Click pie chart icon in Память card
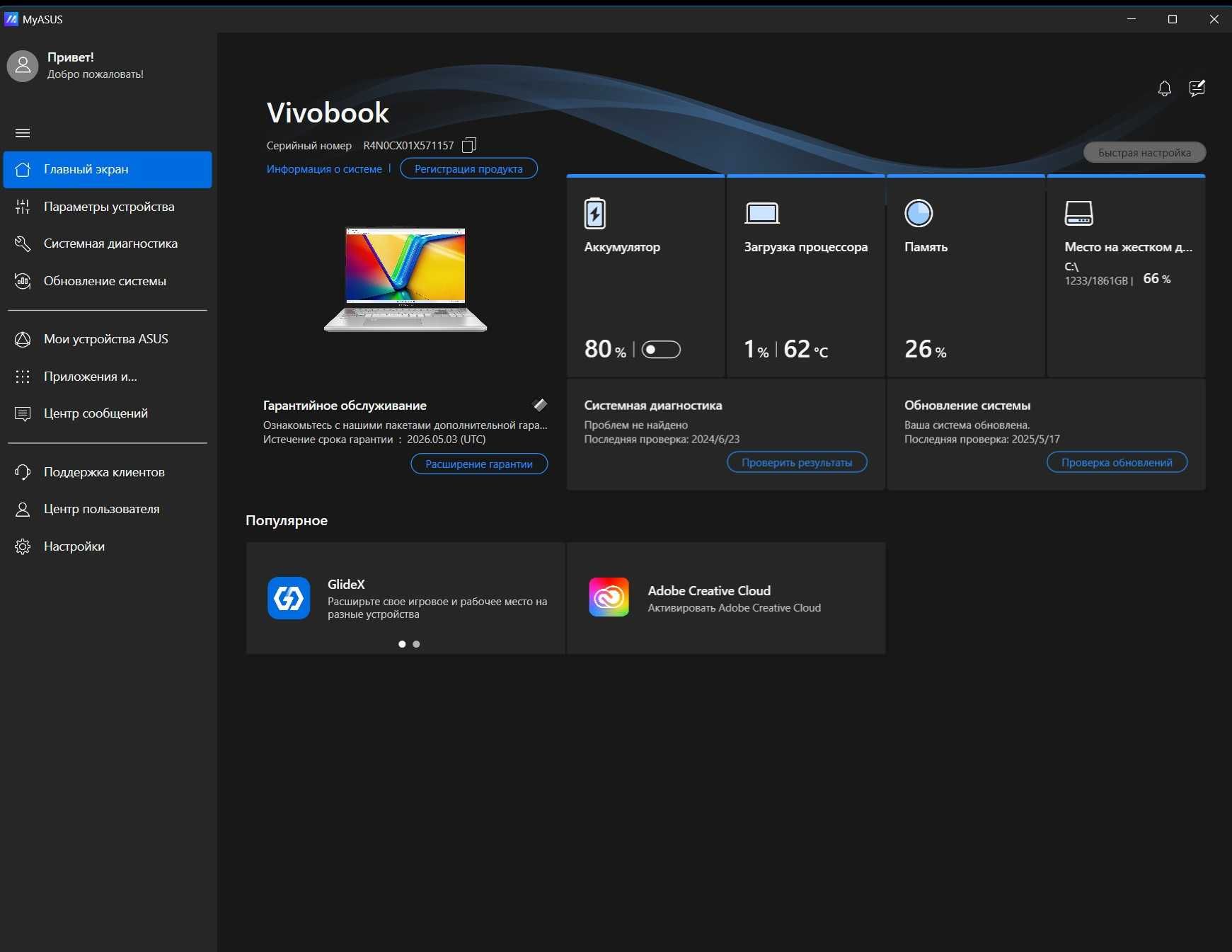 (919, 213)
